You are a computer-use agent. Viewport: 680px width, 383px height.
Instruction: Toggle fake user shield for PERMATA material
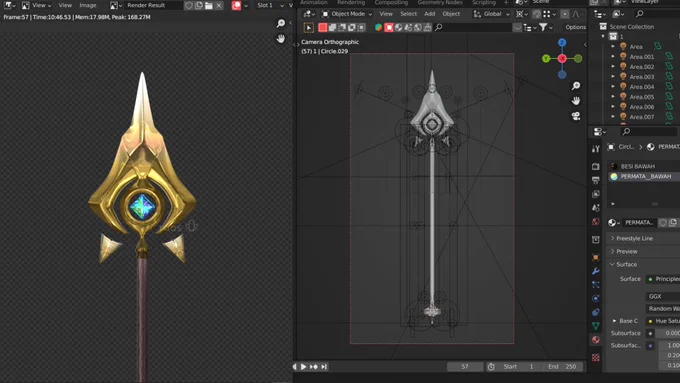[663, 223]
